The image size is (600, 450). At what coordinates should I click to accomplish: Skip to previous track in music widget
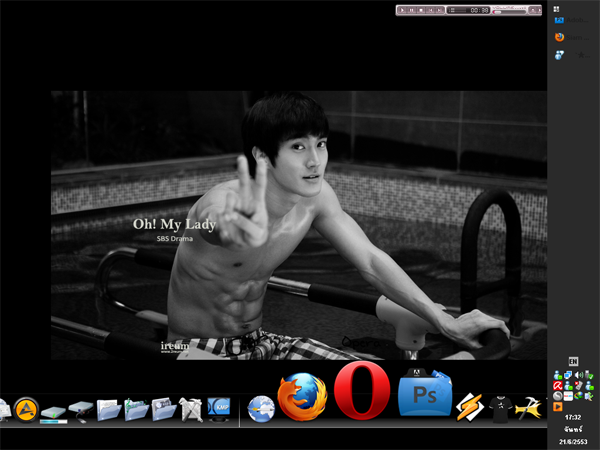click(430, 10)
